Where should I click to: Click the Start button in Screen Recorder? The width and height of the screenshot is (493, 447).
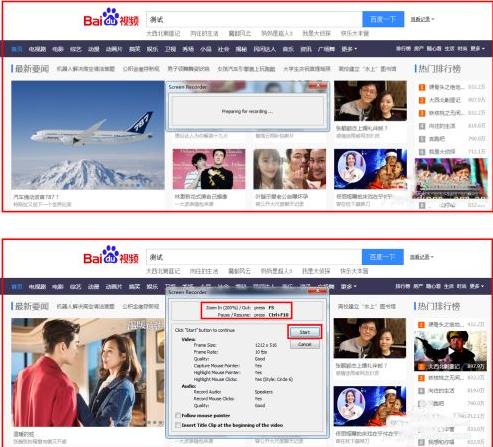pyautogui.click(x=305, y=332)
